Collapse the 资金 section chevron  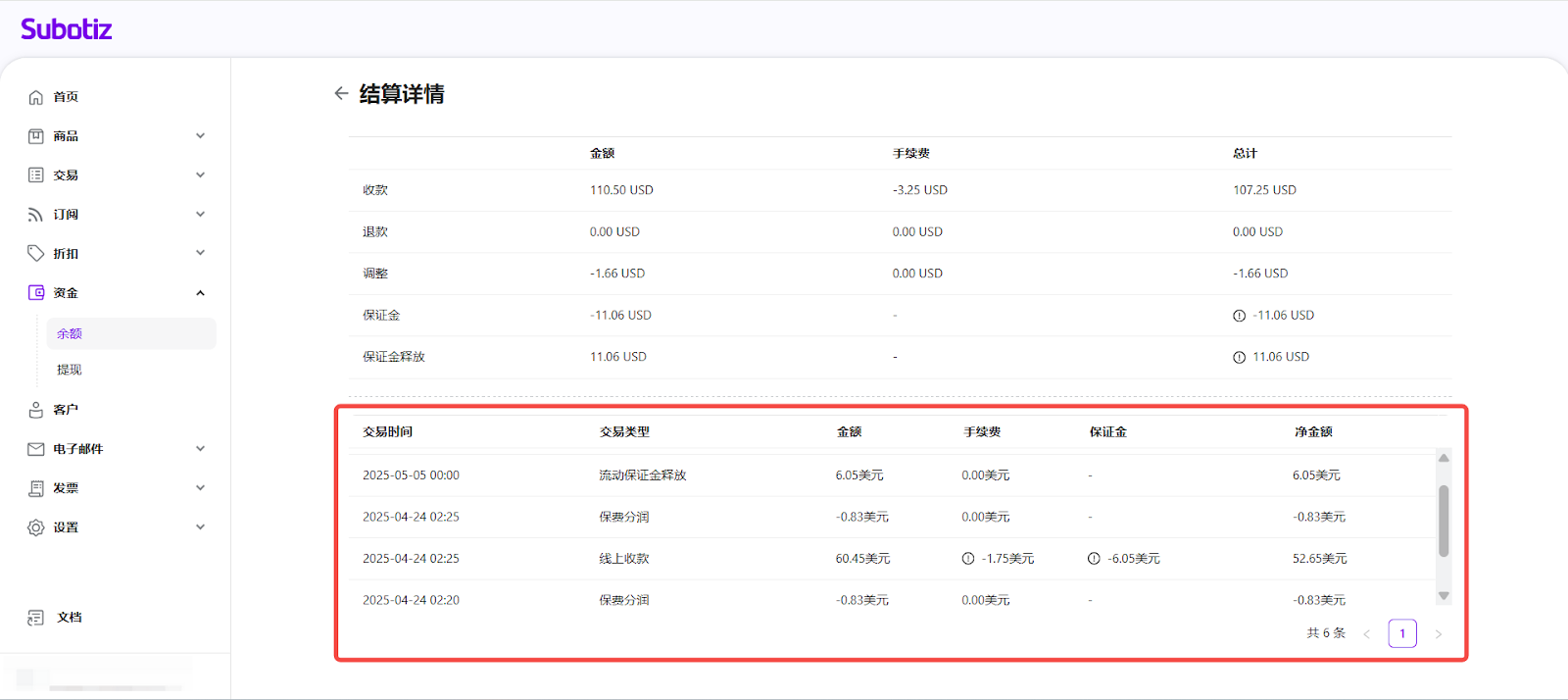coord(200,293)
